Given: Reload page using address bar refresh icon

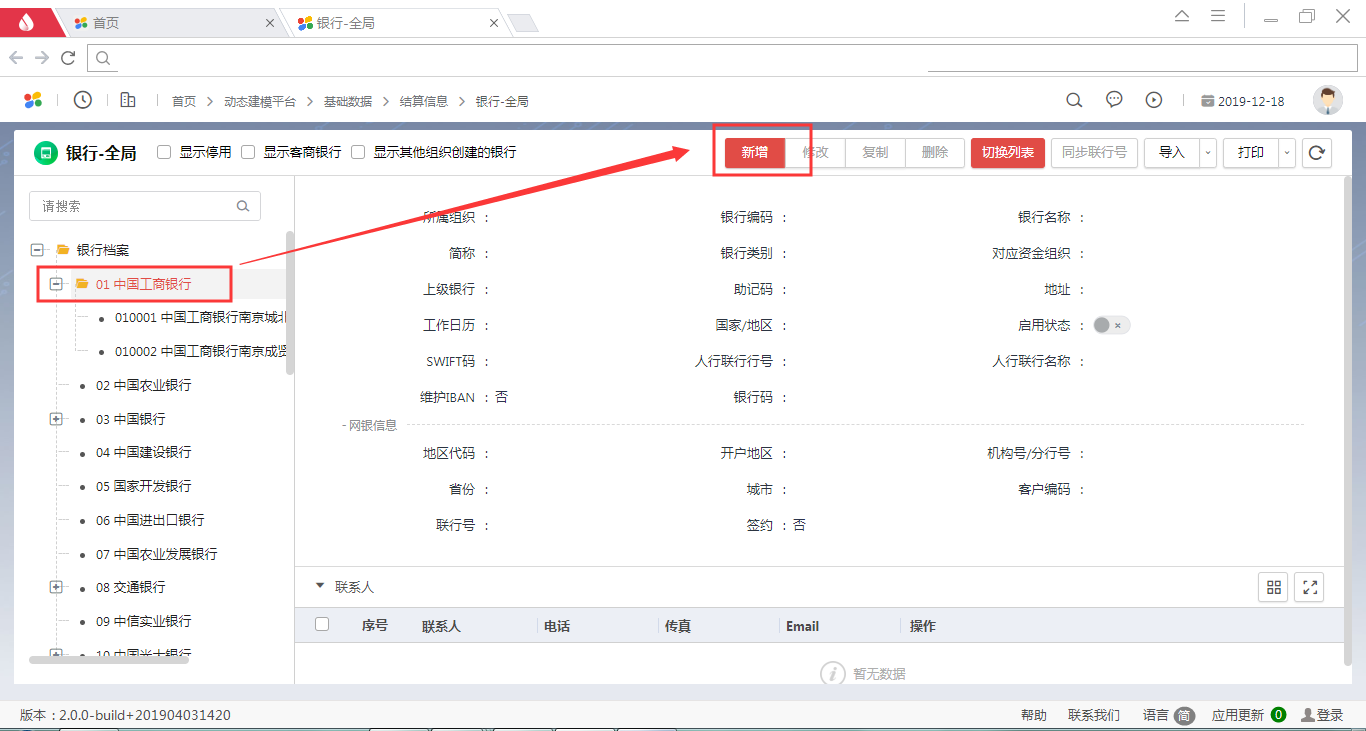Looking at the screenshot, I should tap(68, 58).
